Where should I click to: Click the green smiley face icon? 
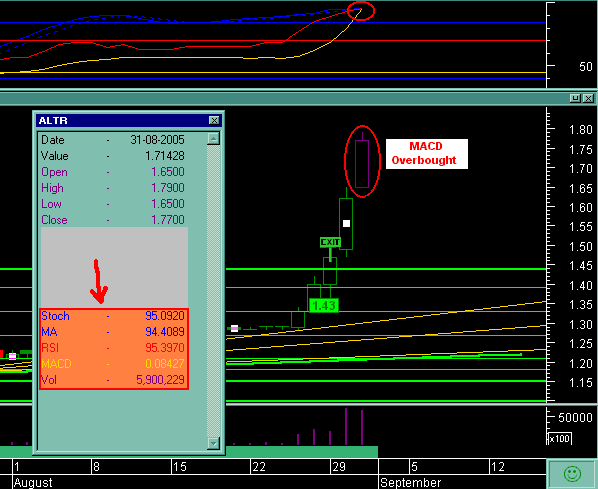click(x=572, y=474)
